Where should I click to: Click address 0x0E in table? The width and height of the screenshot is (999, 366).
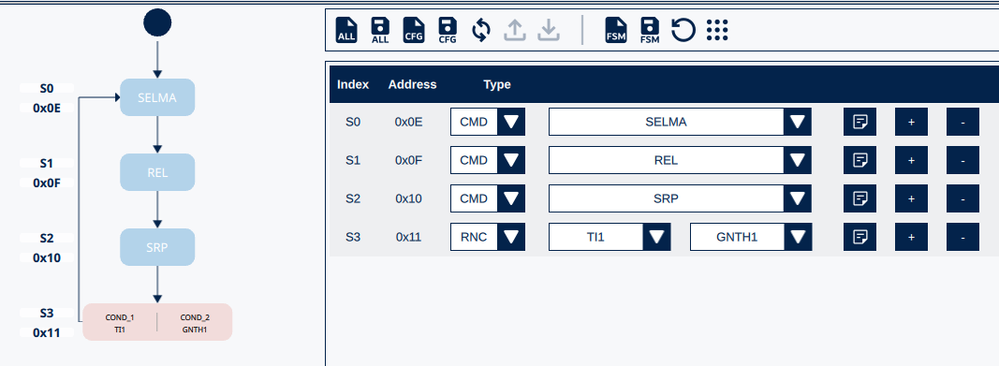tap(408, 122)
